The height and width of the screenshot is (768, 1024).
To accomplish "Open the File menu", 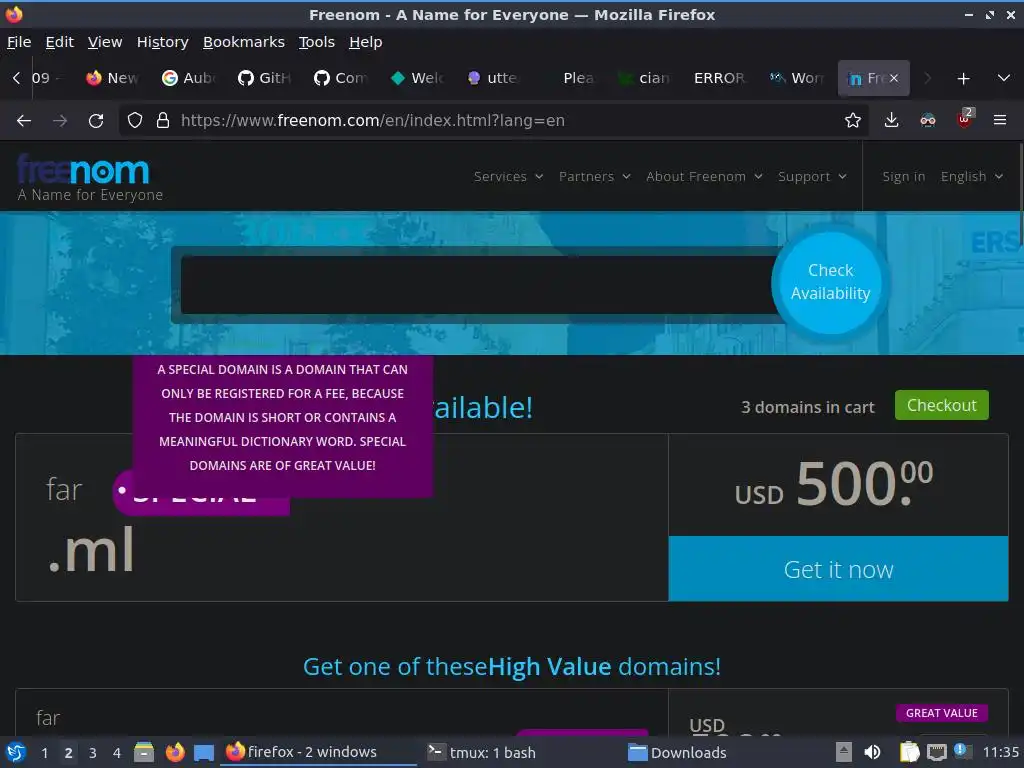I will (19, 42).
